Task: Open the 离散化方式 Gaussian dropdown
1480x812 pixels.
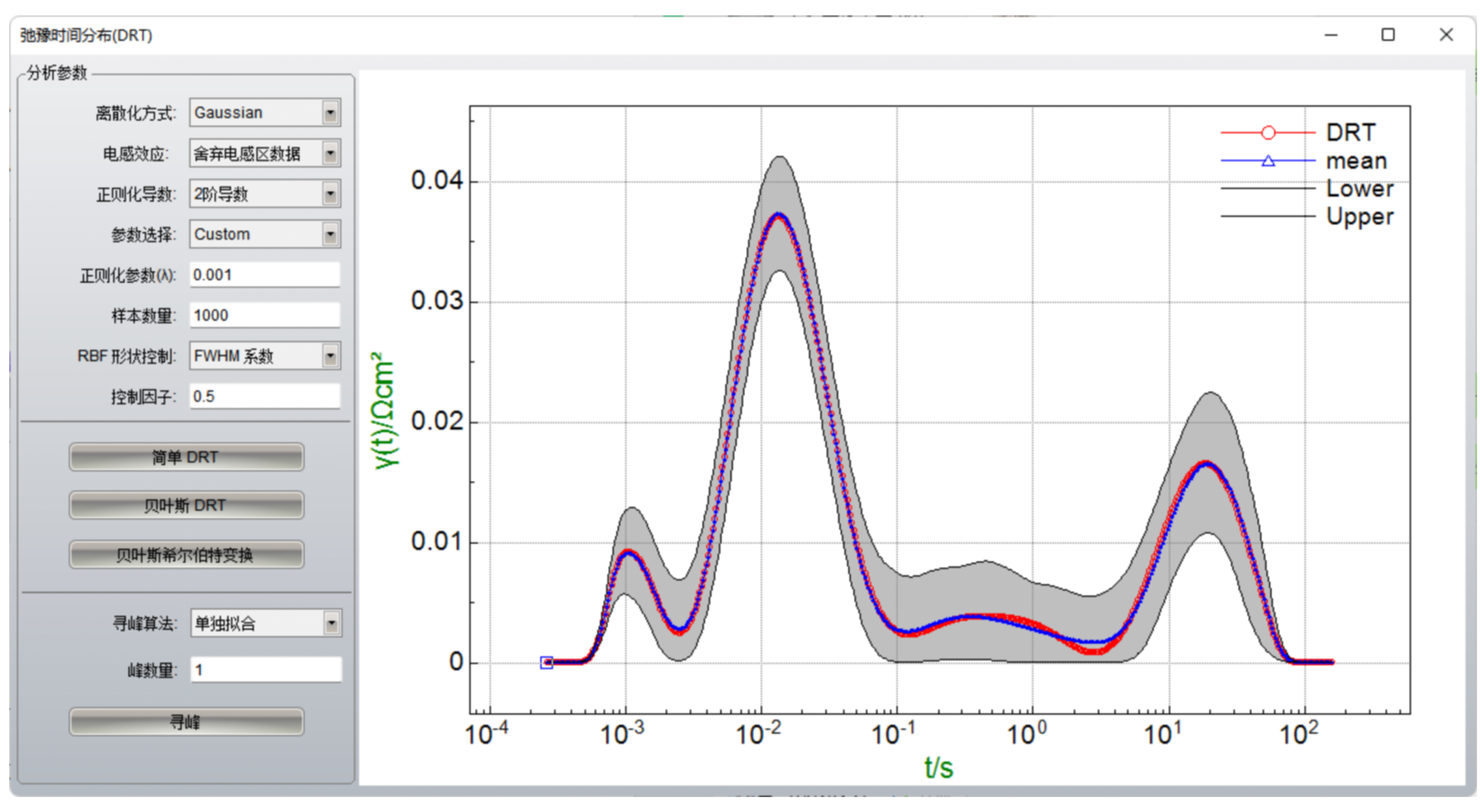Action: coord(330,113)
